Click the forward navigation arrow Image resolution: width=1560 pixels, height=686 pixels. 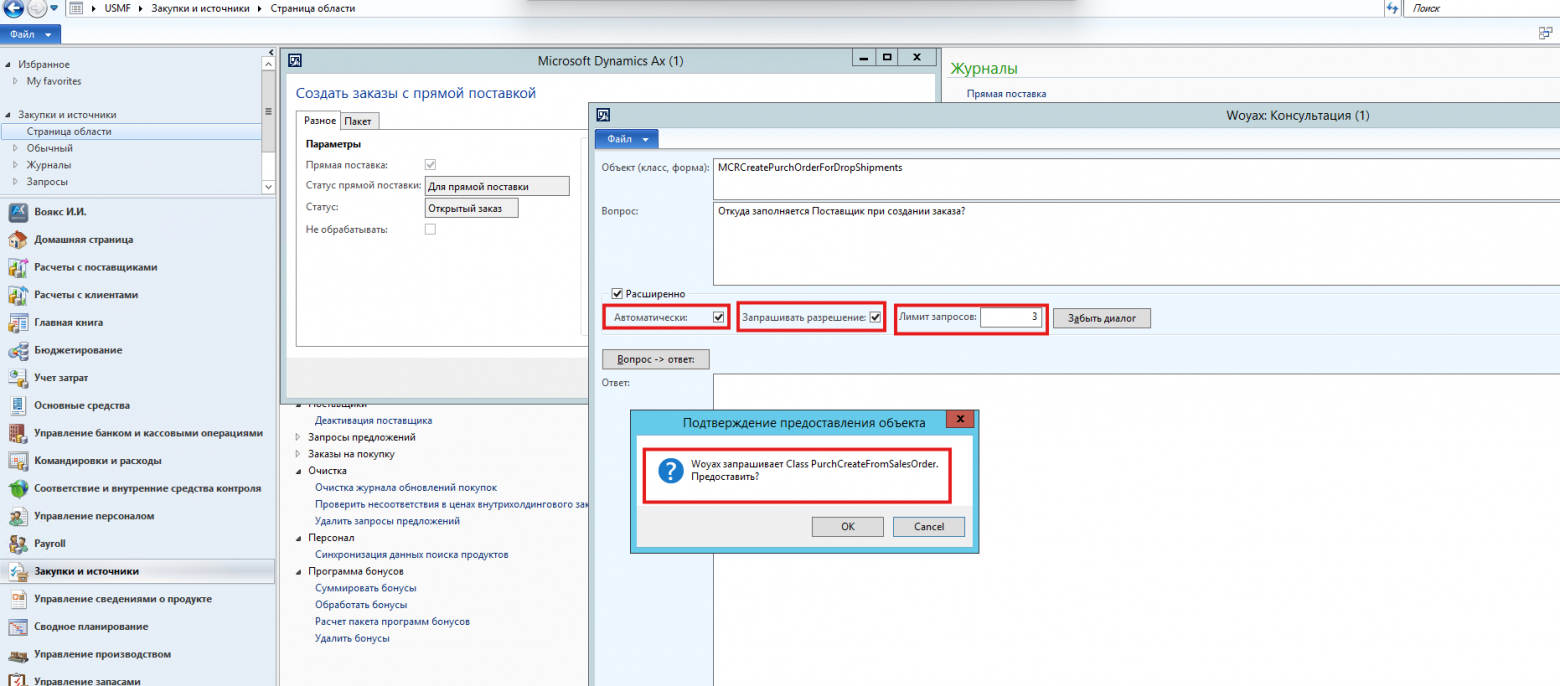[x=36, y=8]
